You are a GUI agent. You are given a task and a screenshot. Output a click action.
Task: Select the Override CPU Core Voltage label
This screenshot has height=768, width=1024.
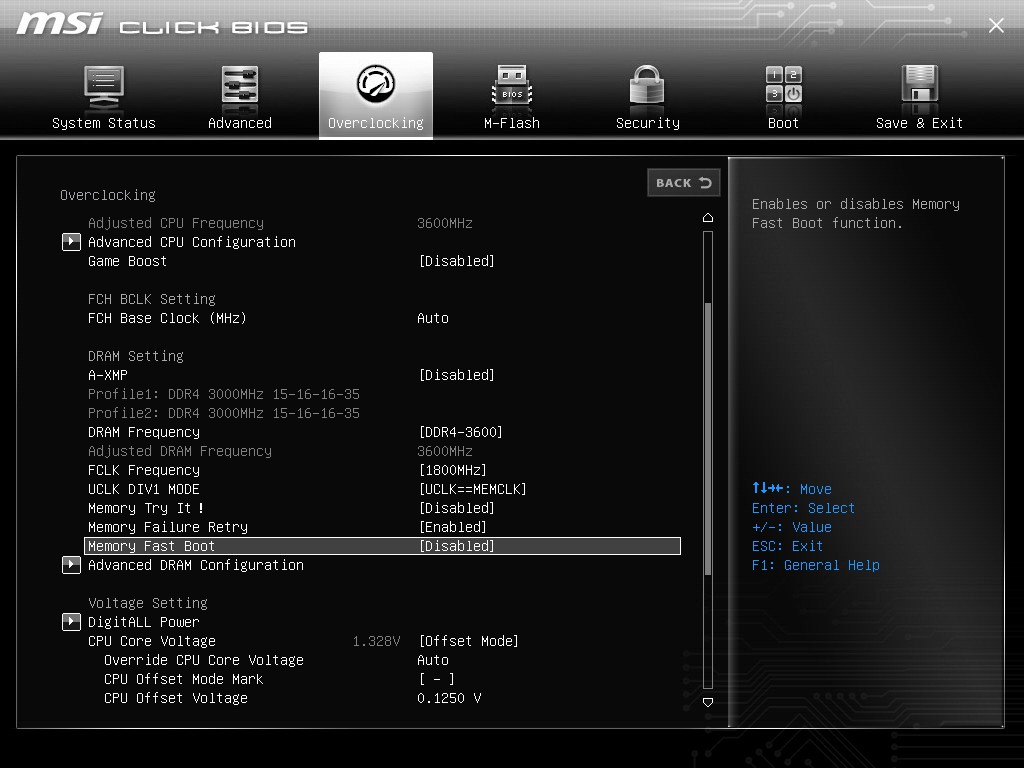pos(204,660)
